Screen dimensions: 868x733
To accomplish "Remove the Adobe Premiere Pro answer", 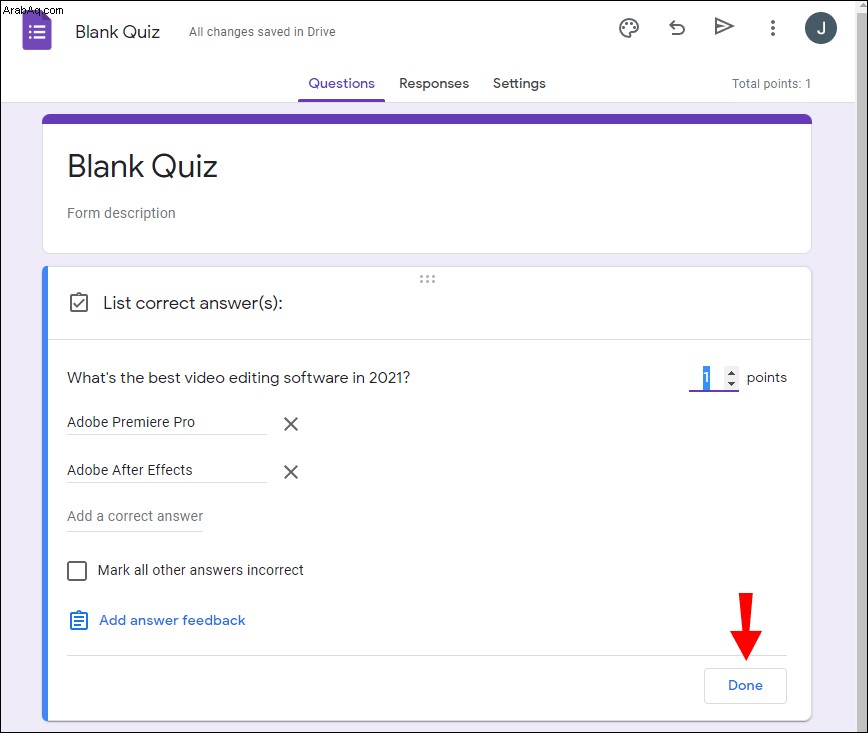I will [291, 424].
